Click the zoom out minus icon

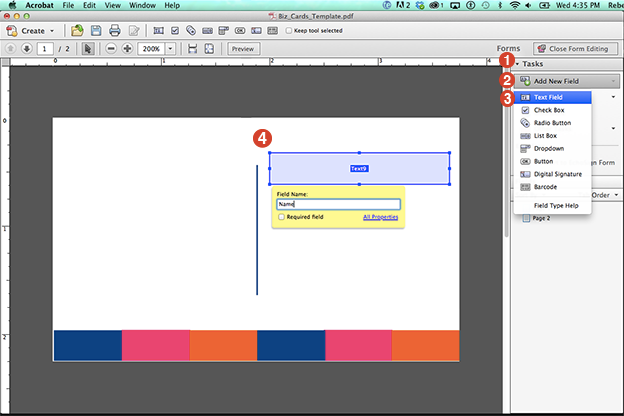coord(111,48)
